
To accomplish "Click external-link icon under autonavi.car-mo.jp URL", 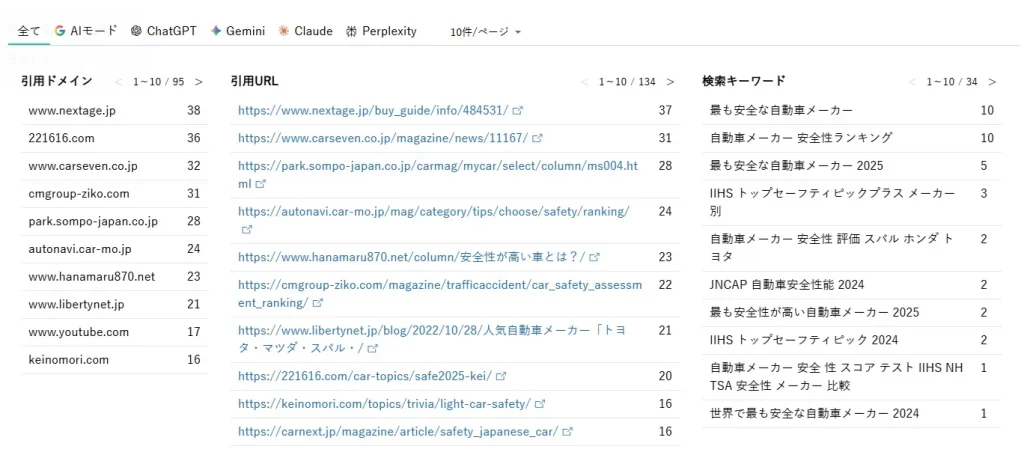I will pos(247,230).
